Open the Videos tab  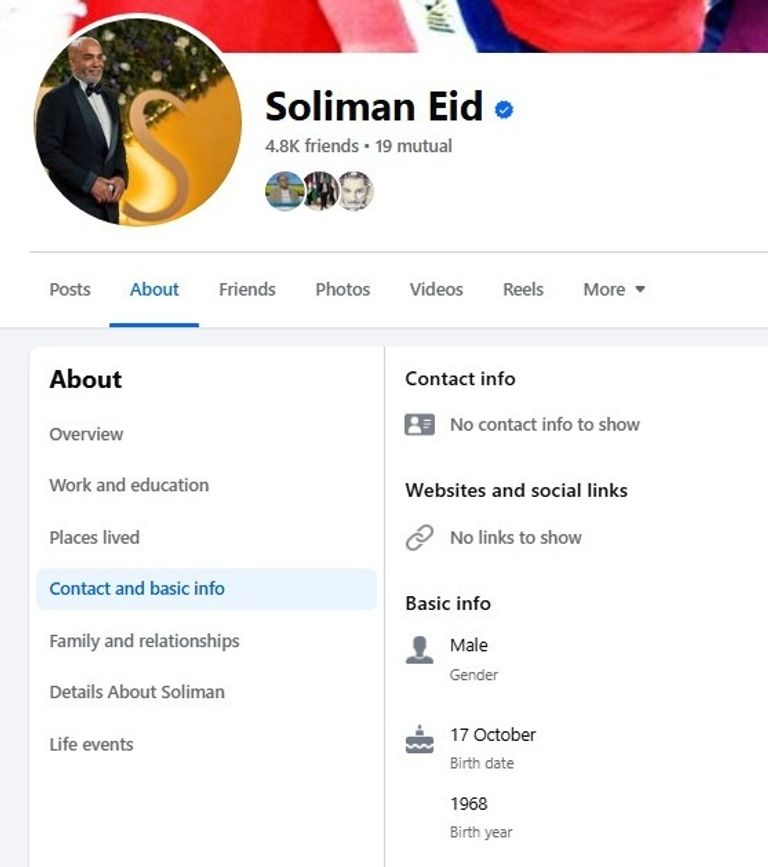436,290
